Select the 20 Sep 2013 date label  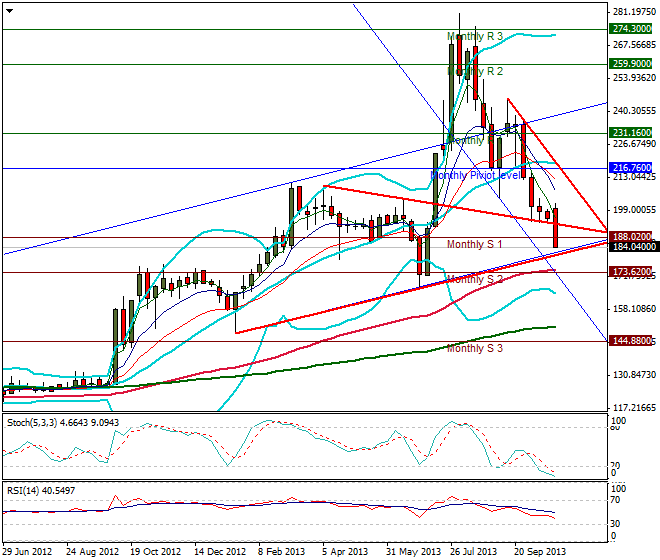click(x=538, y=551)
